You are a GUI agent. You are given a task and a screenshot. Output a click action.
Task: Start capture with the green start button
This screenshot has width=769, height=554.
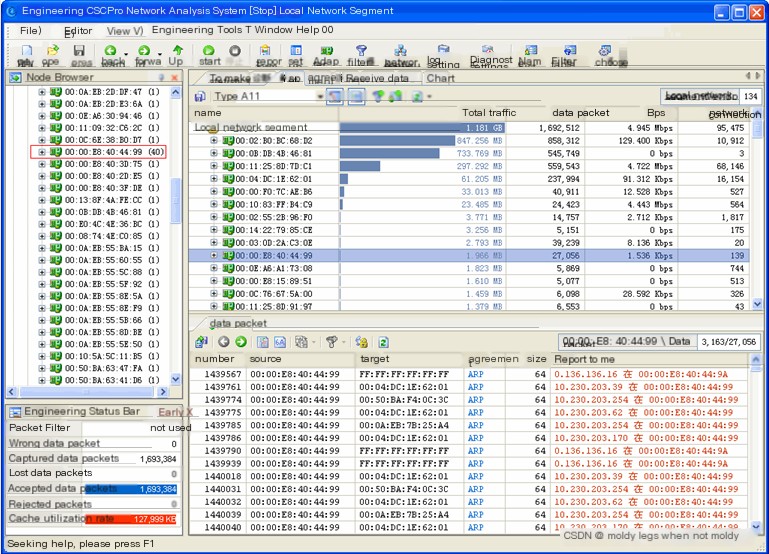click(208, 50)
